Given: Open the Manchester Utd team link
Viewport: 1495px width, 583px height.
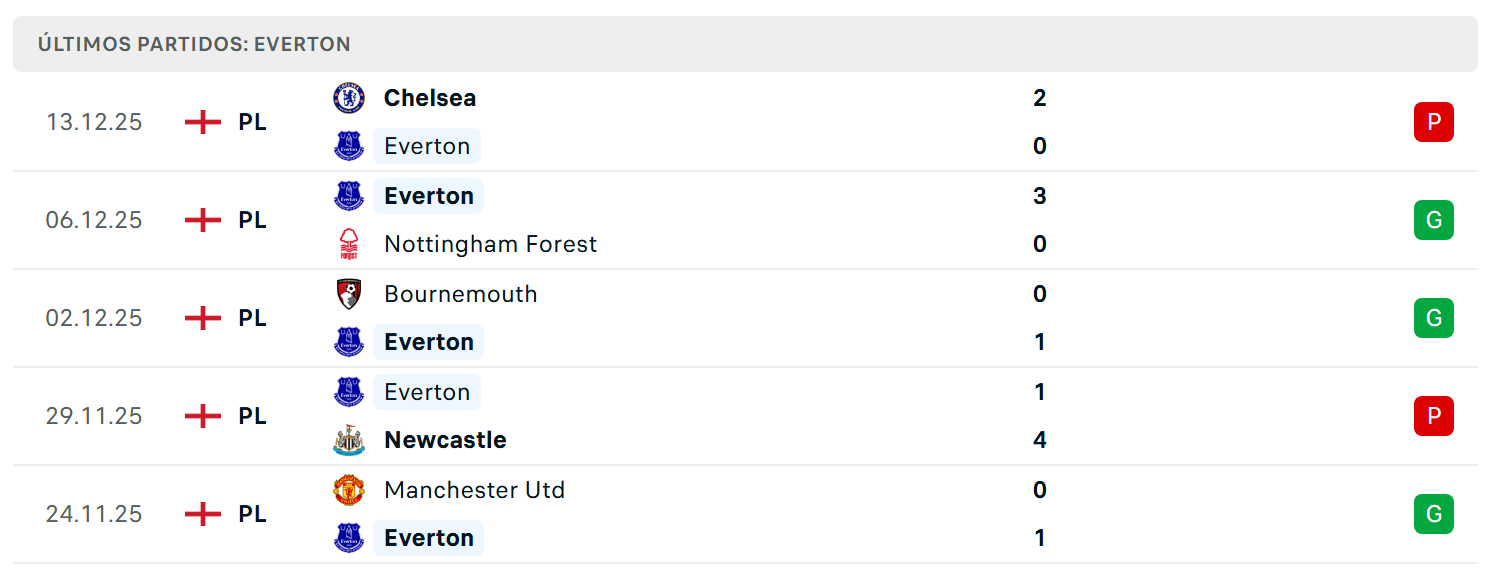Looking at the screenshot, I should click(474, 490).
